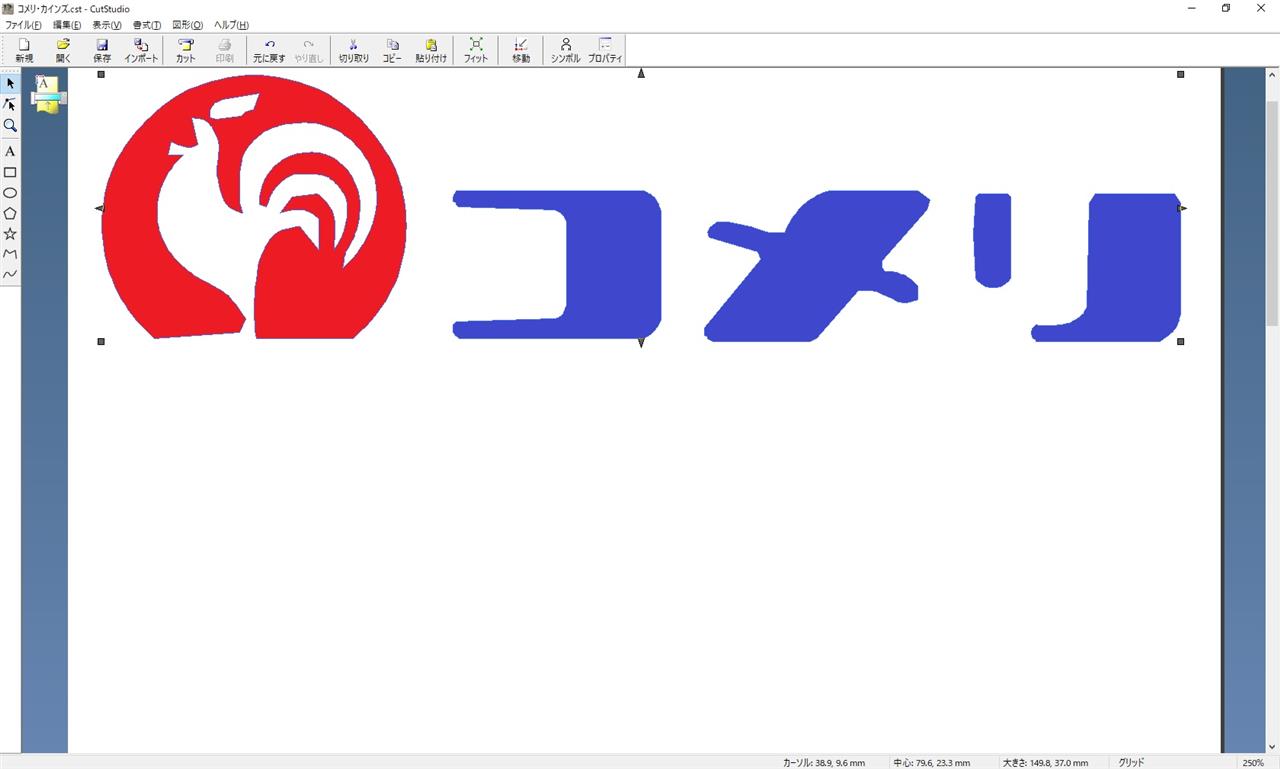Fit view with フィット
The height and width of the screenshot is (769, 1280).
476,50
